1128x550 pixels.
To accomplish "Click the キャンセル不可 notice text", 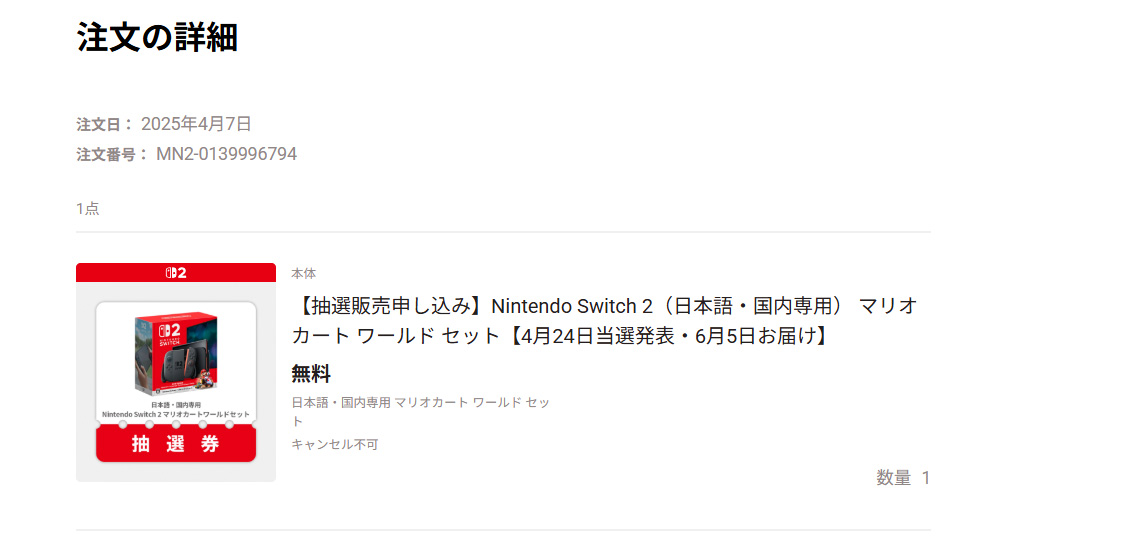I will [x=335, y=444].
